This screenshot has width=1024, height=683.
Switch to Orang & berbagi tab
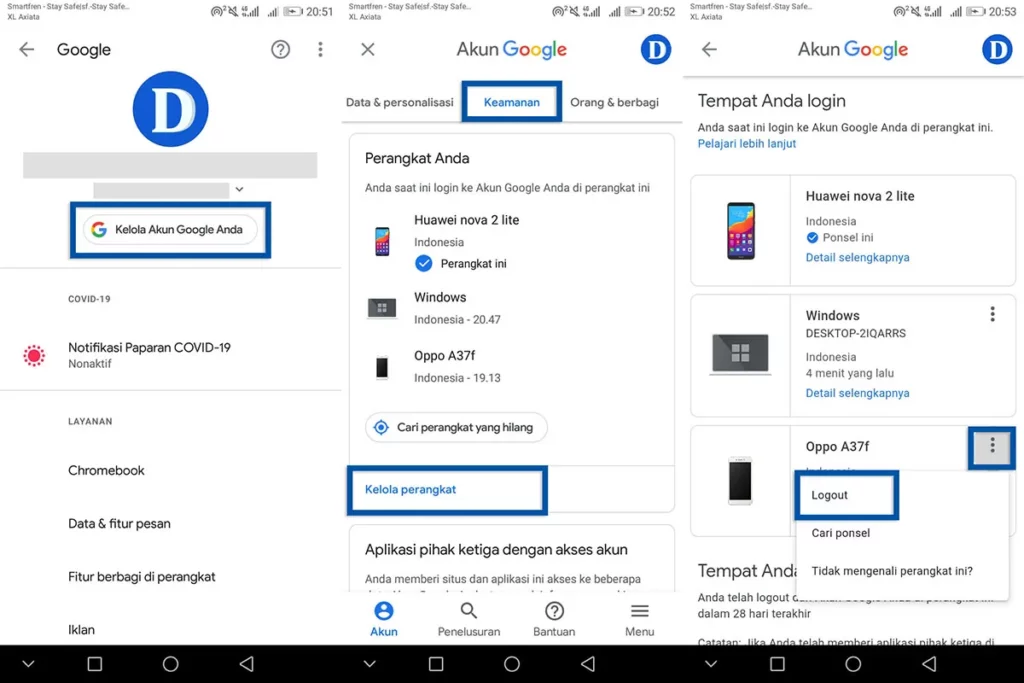(x=615, y=103)
